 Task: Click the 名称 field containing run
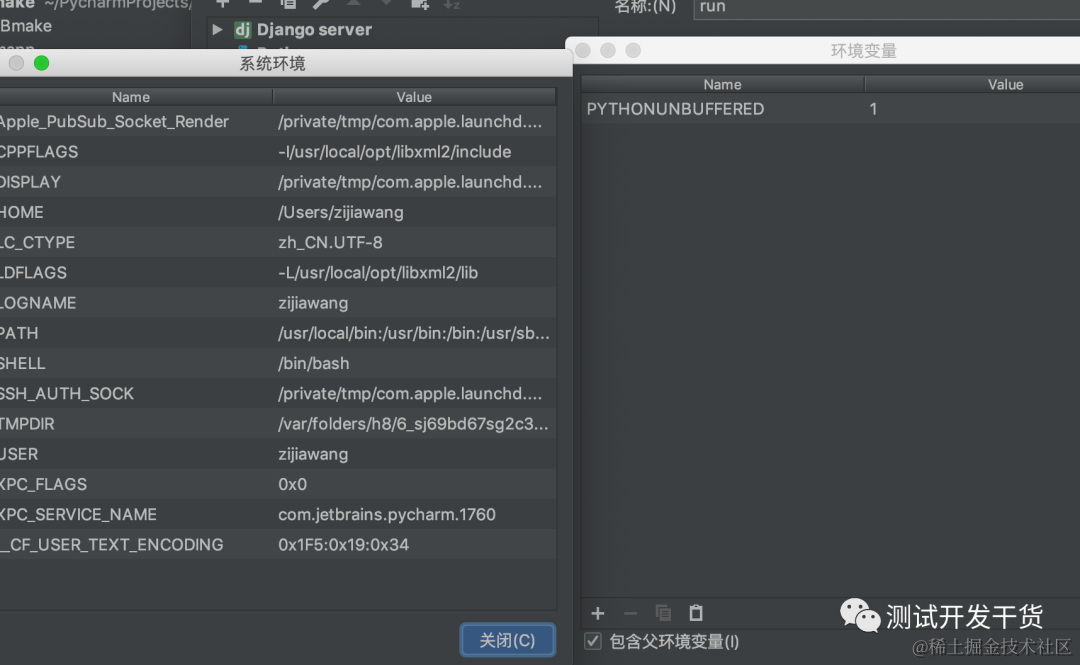(x=886, y=8)
